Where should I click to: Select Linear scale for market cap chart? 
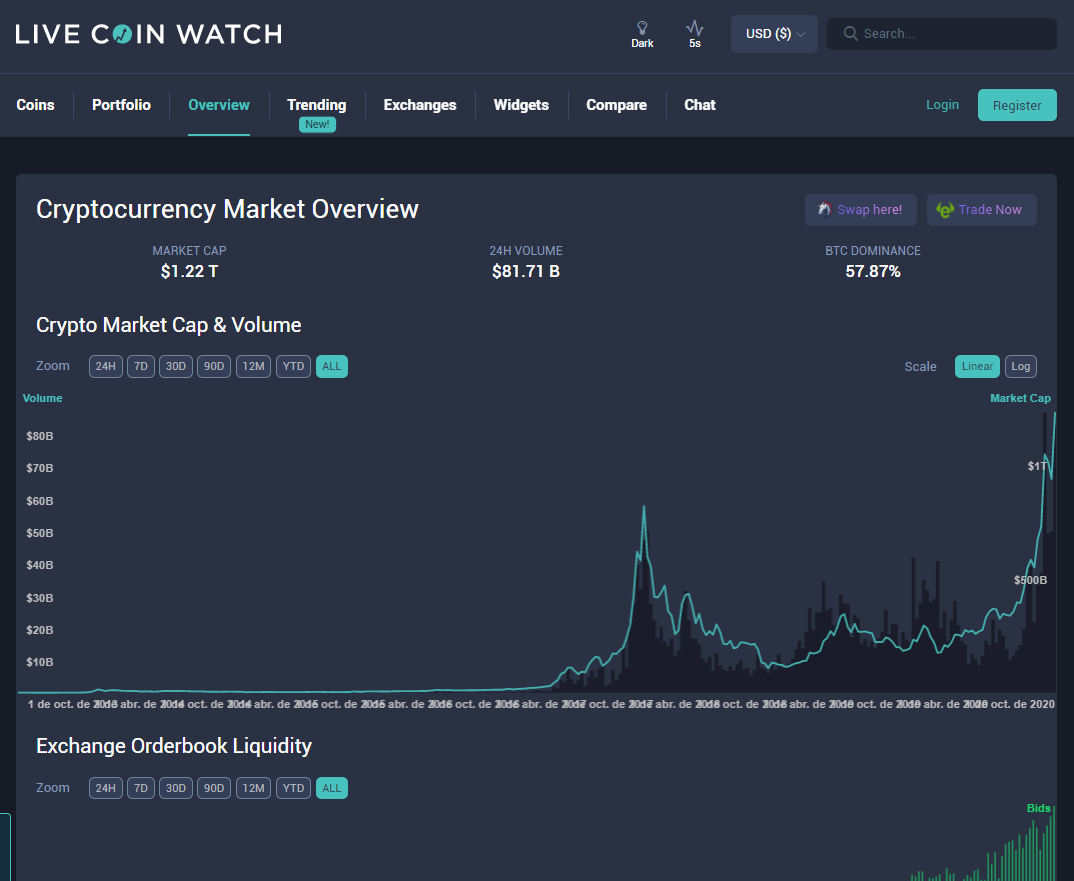pos(977,367)
